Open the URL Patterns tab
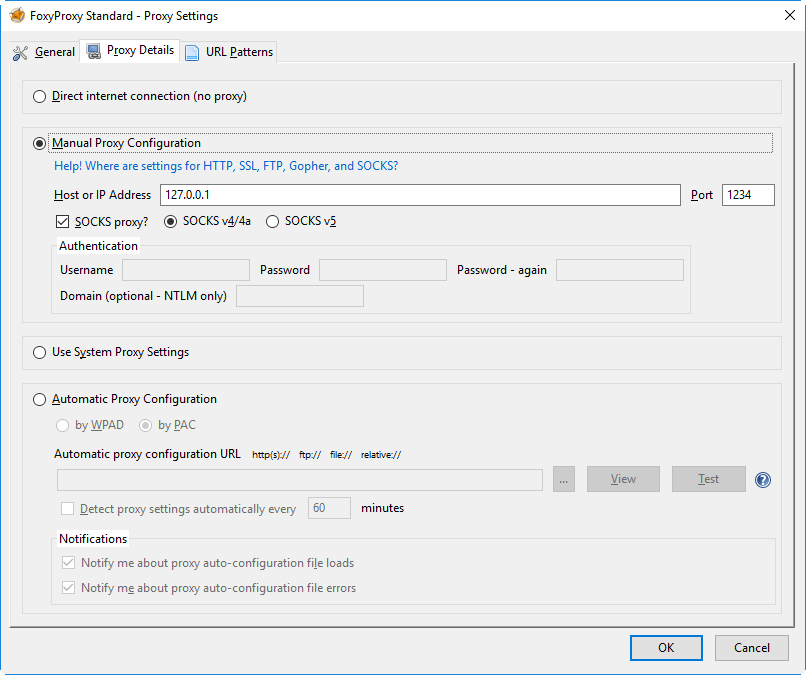Screen dimensions: 806x675 (229, 52)
